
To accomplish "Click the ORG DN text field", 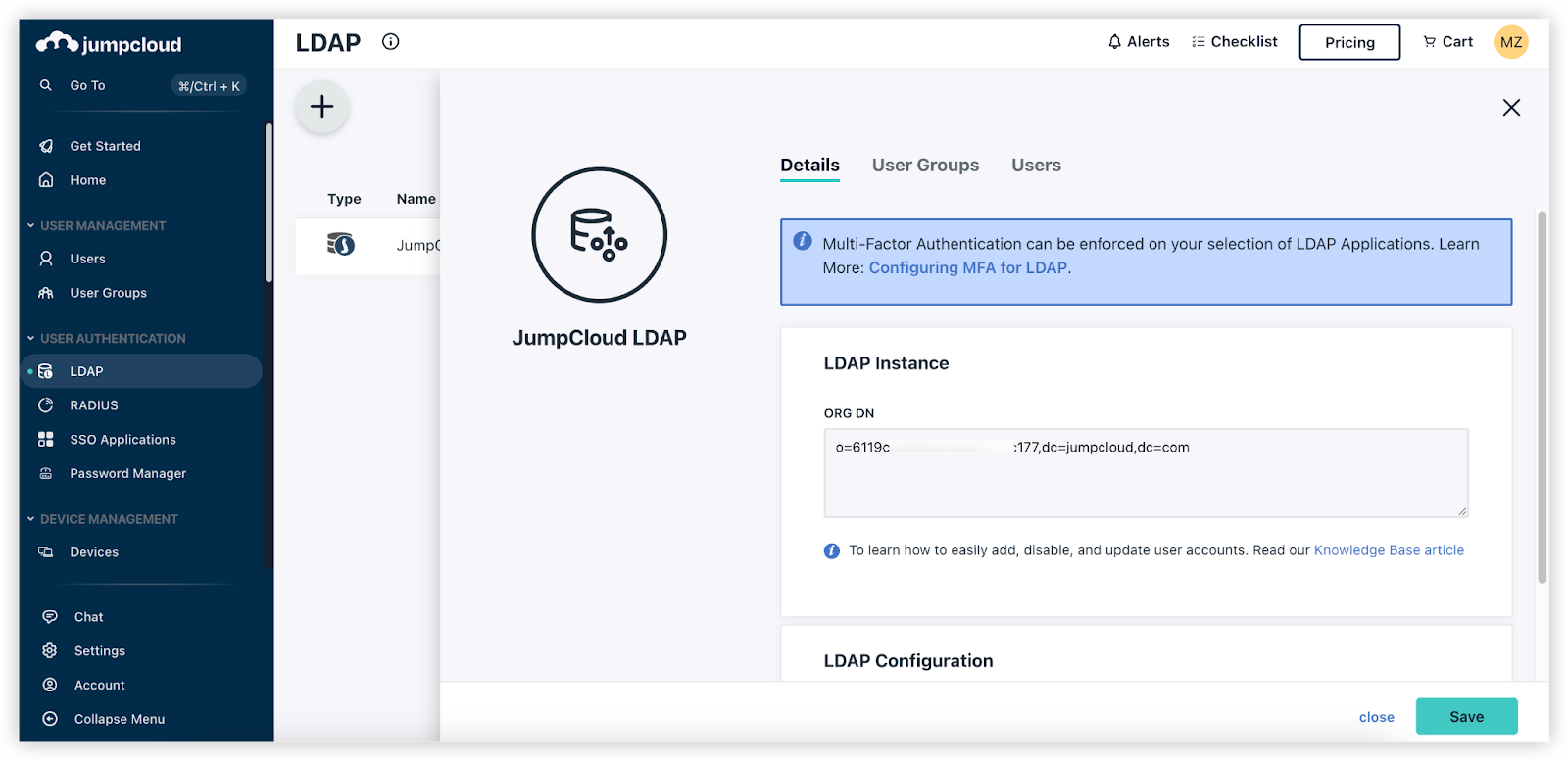I will (1145, 472).
